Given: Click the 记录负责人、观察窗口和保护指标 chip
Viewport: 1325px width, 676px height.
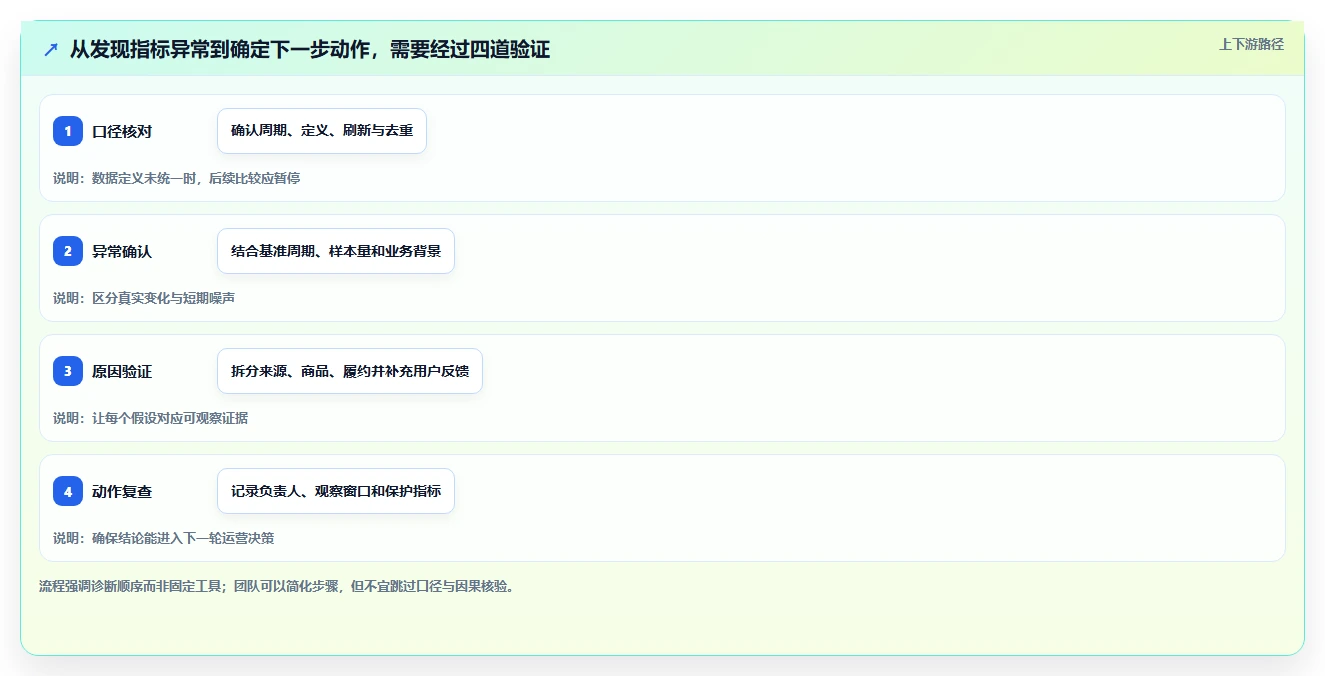Looking at the screenshot, I should point(336,491).
